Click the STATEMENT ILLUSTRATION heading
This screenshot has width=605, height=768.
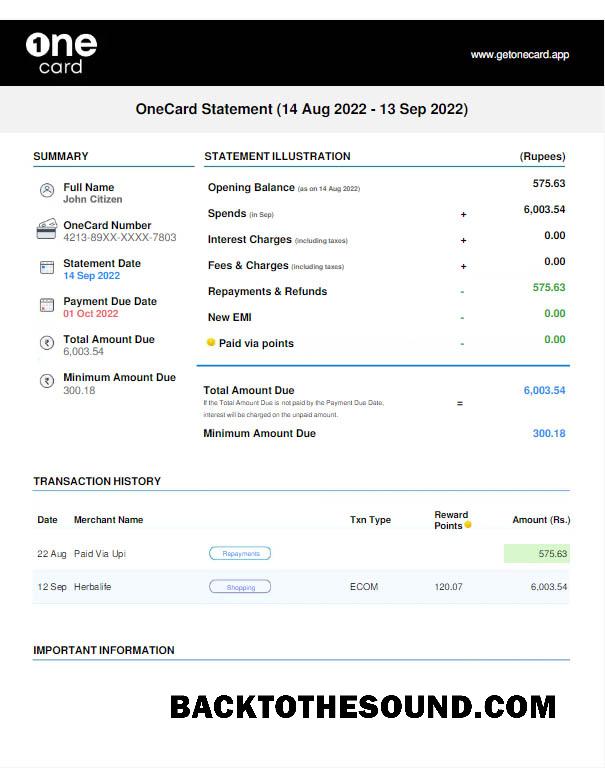(x=277, y=156)
